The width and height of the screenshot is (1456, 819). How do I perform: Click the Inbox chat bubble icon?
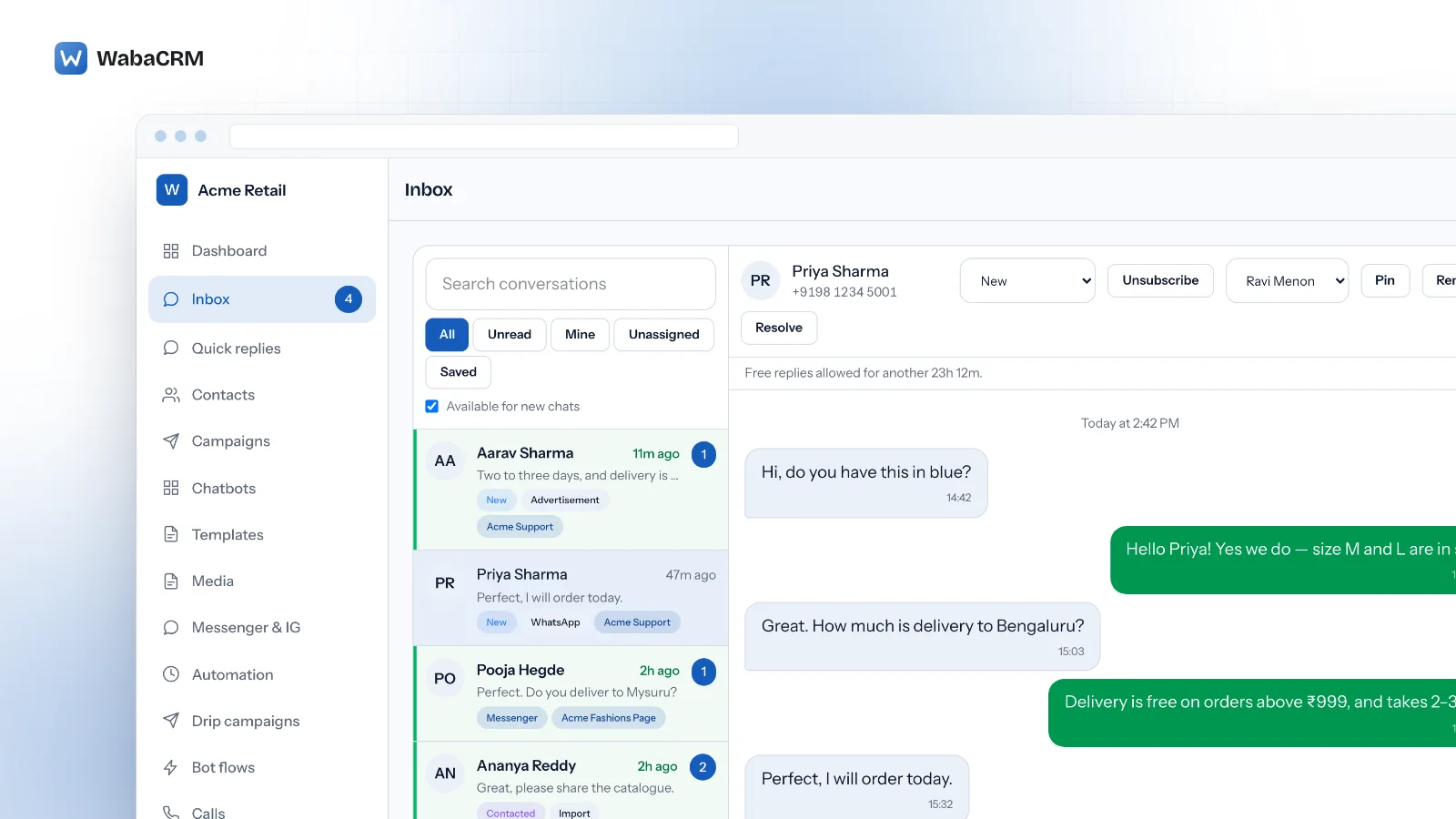(x=171, y=299)
